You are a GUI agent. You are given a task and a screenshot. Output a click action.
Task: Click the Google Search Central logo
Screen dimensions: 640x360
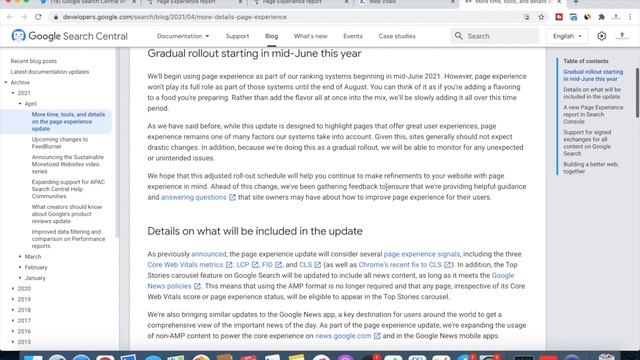point(69,36)
